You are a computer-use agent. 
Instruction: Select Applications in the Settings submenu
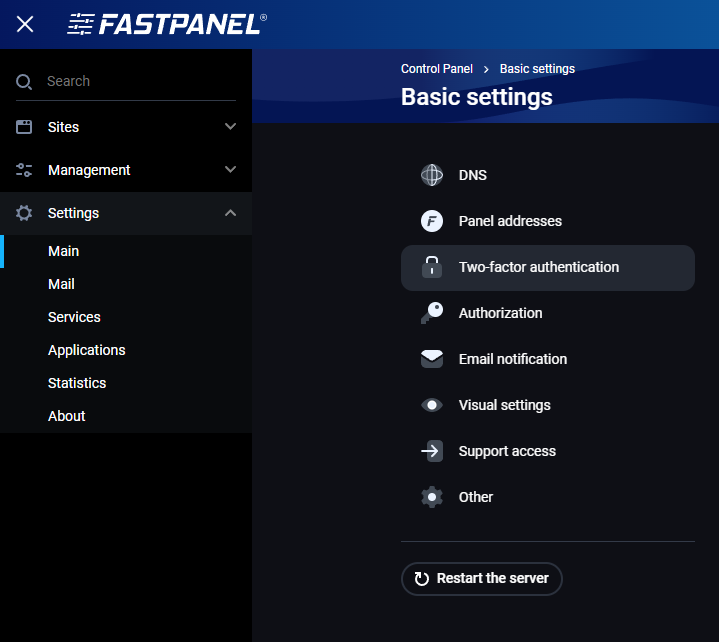coord(87,350)
